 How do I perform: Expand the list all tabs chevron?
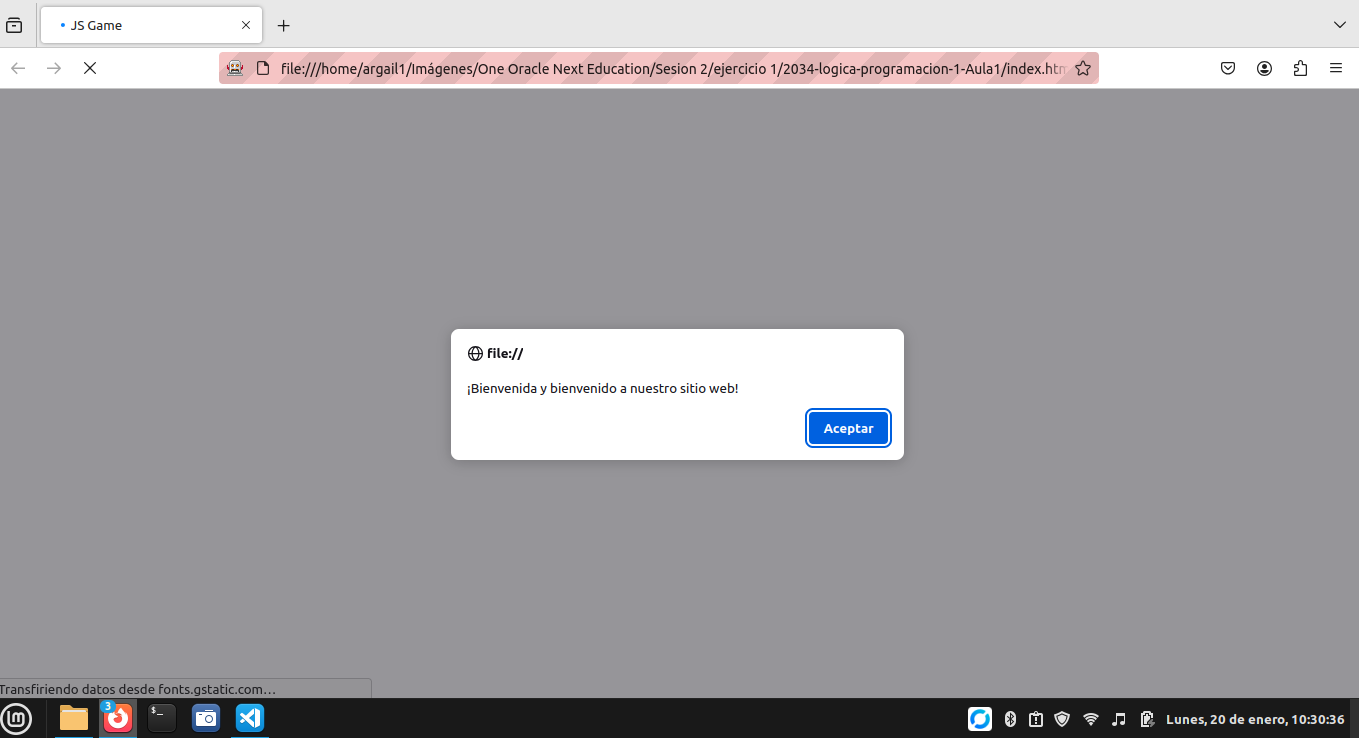[x=1340, y=25]
